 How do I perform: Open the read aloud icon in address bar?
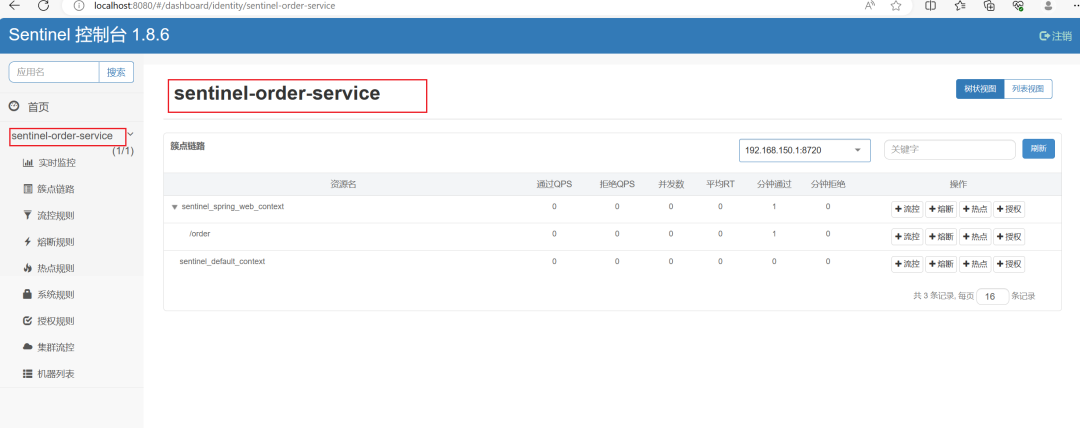pyautogui.click(x=871, y=6)
